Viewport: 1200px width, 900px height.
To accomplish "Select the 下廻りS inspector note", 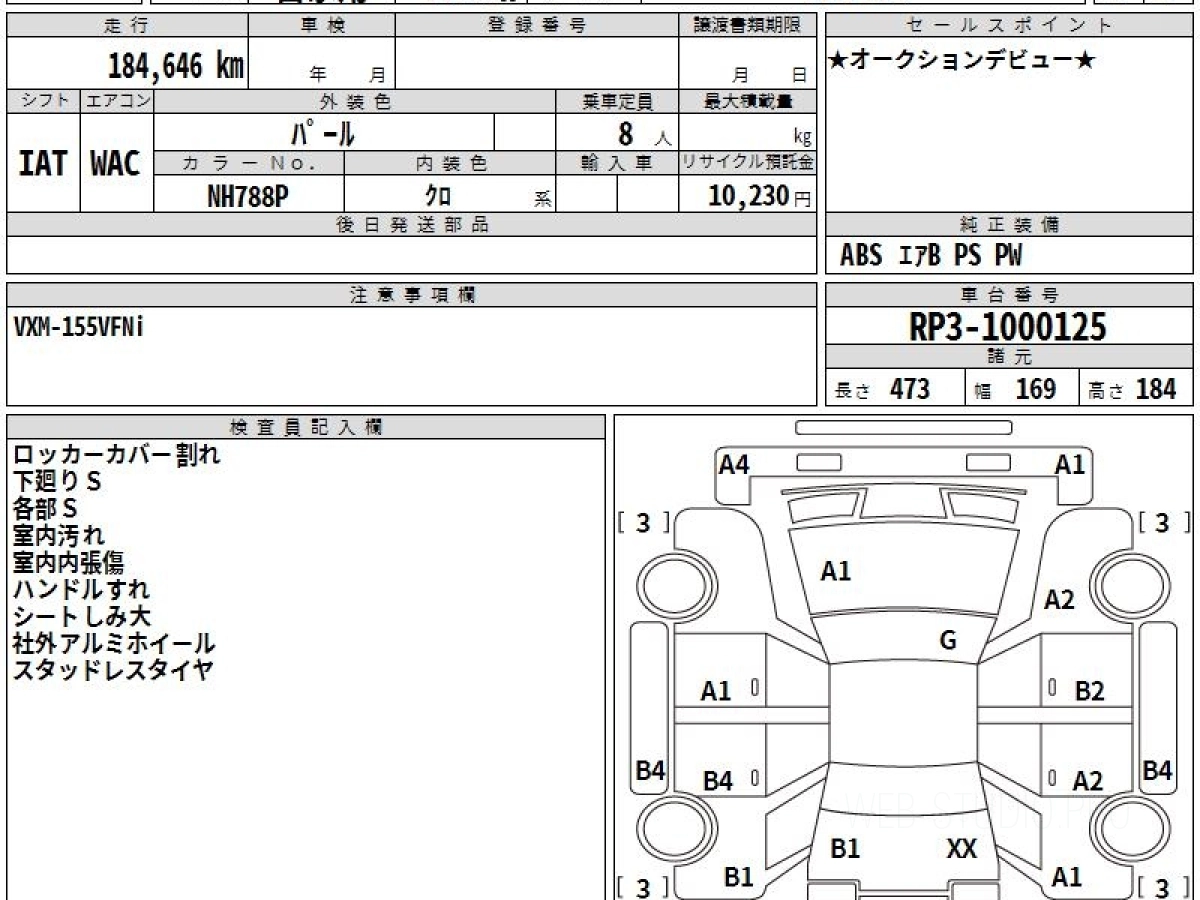I will tap(57, 482).
